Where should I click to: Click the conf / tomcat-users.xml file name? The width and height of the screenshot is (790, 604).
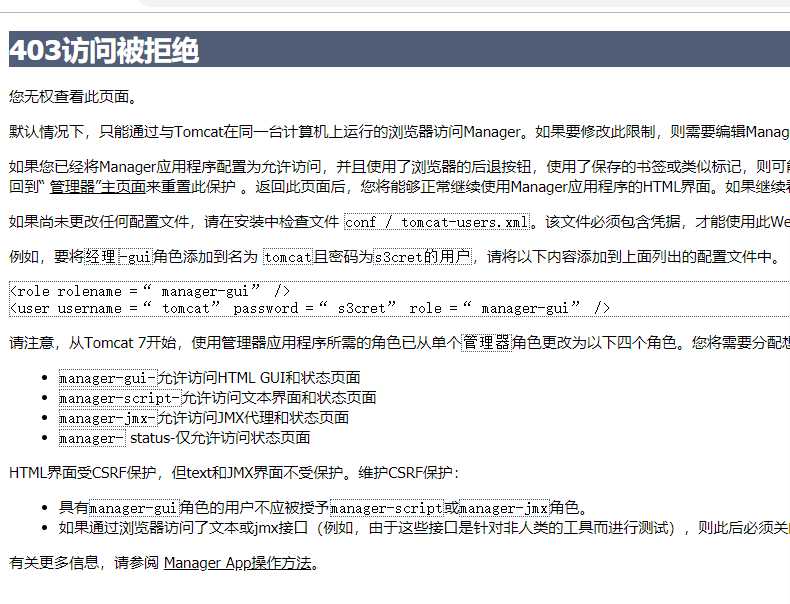tap(437, 222)
